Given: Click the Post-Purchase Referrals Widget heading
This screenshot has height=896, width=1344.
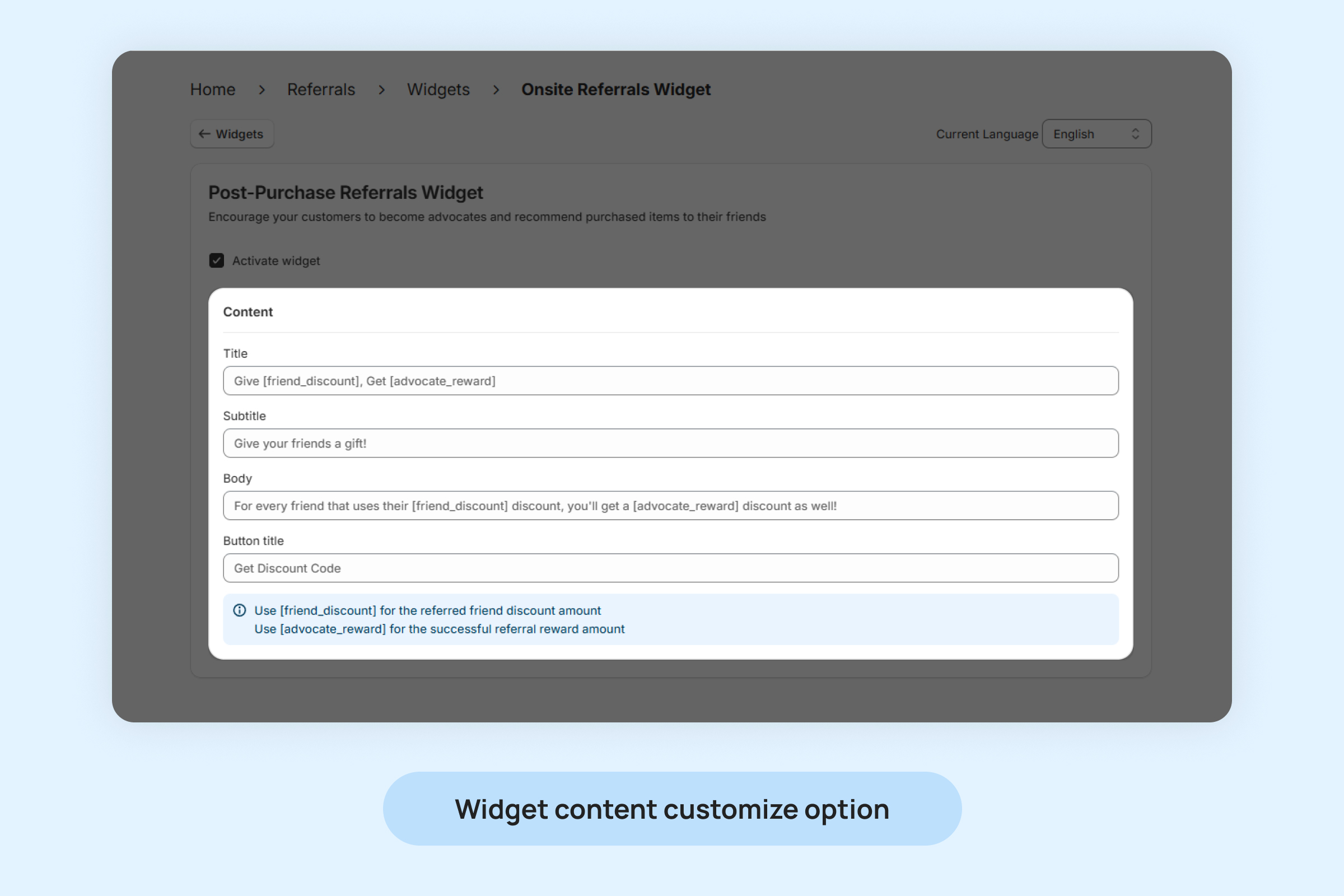Looking at the screenshot, I should coord(345,193).
